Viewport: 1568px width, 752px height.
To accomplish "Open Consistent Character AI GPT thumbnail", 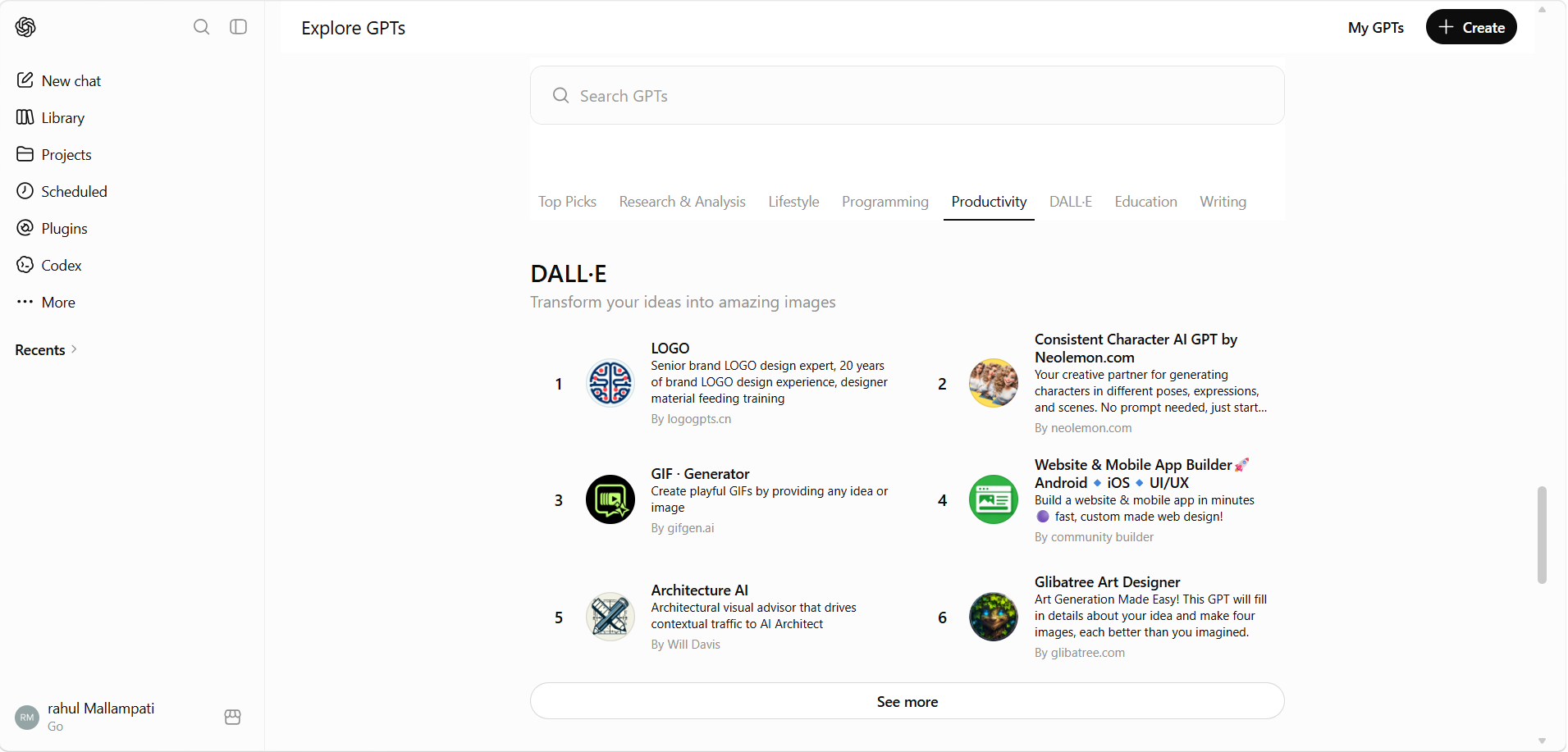I will pos(994,383).
